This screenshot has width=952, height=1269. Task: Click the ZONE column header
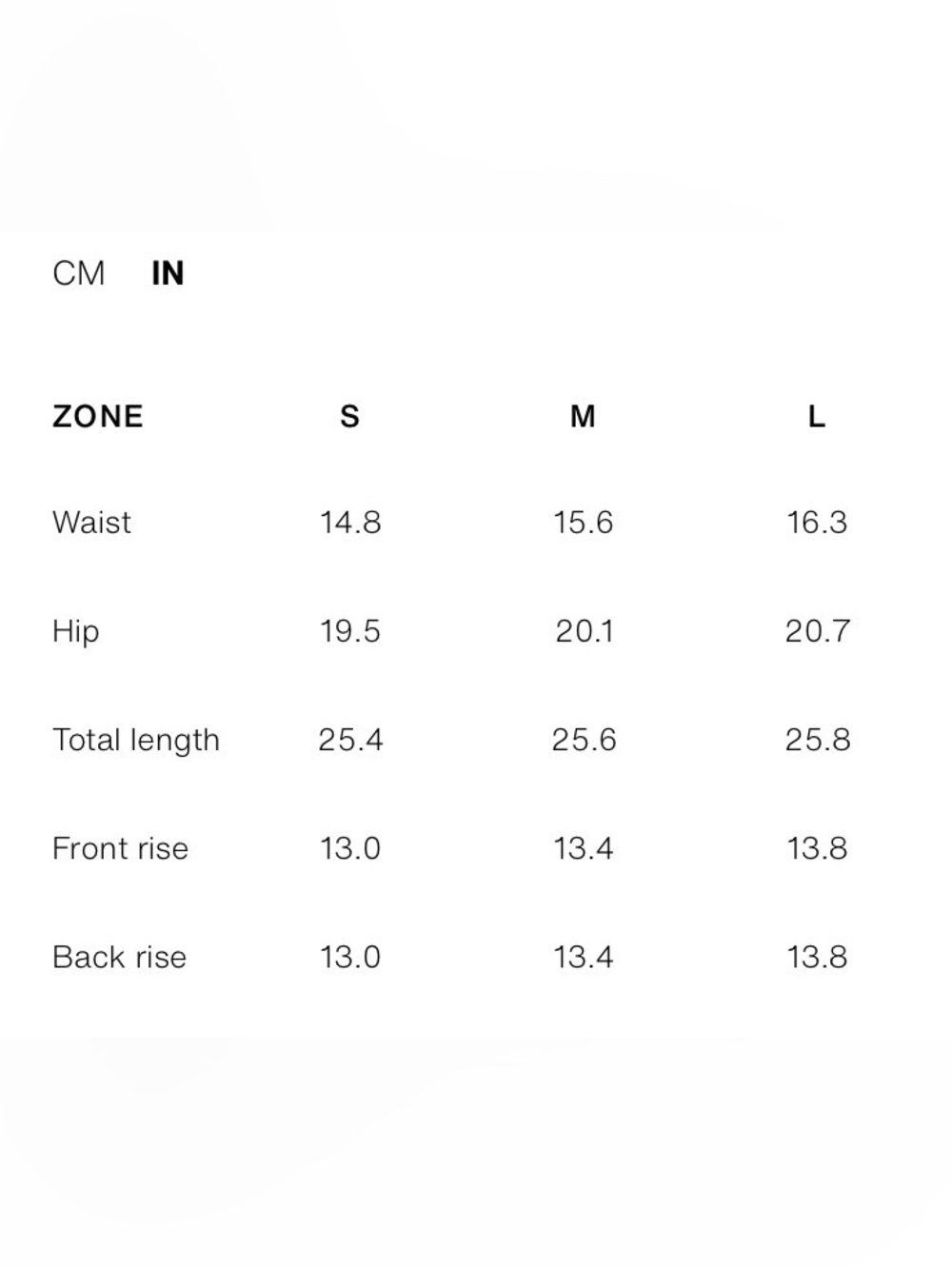98,416
